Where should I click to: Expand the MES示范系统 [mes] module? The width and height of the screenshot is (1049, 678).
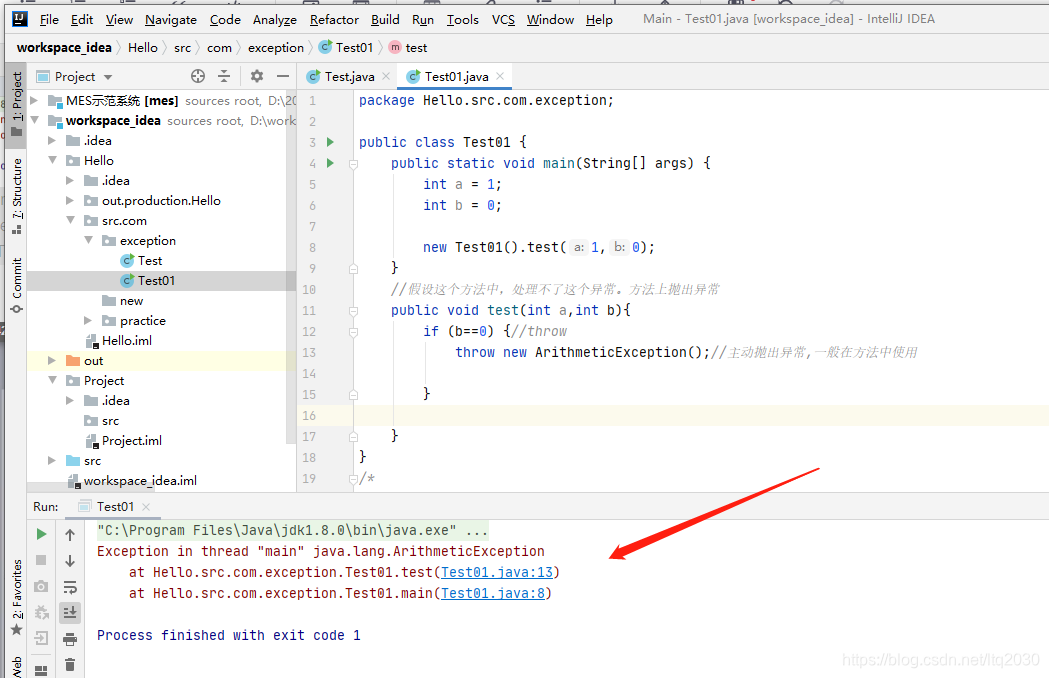[x=34, y=100]
